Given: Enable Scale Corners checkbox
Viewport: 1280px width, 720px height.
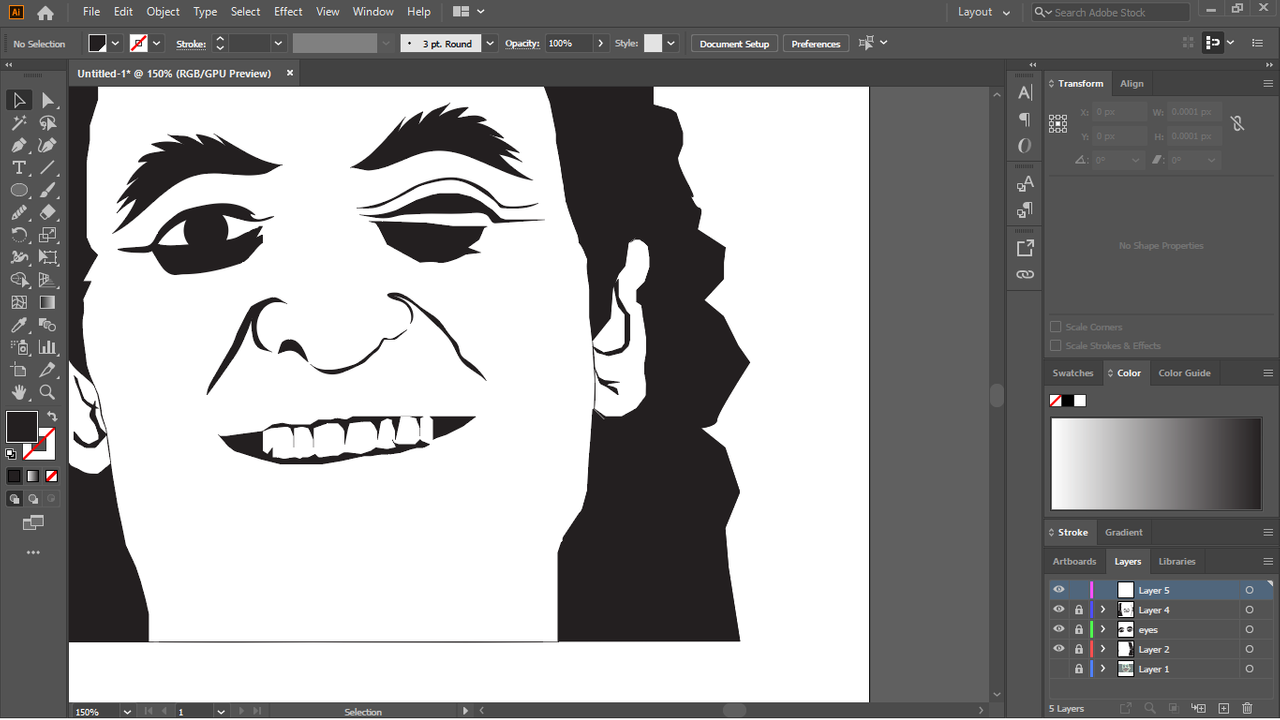Looking at the screenshot, I should (1056, 327).
